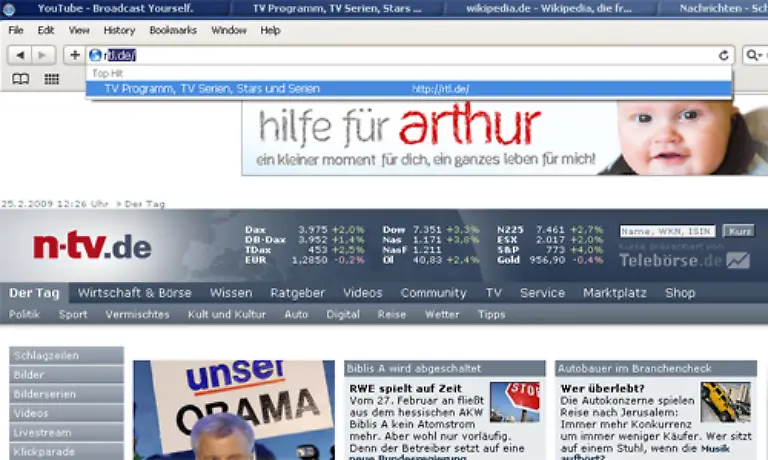
Task: Open the Help menu
Action: click(x=270, y=30)
